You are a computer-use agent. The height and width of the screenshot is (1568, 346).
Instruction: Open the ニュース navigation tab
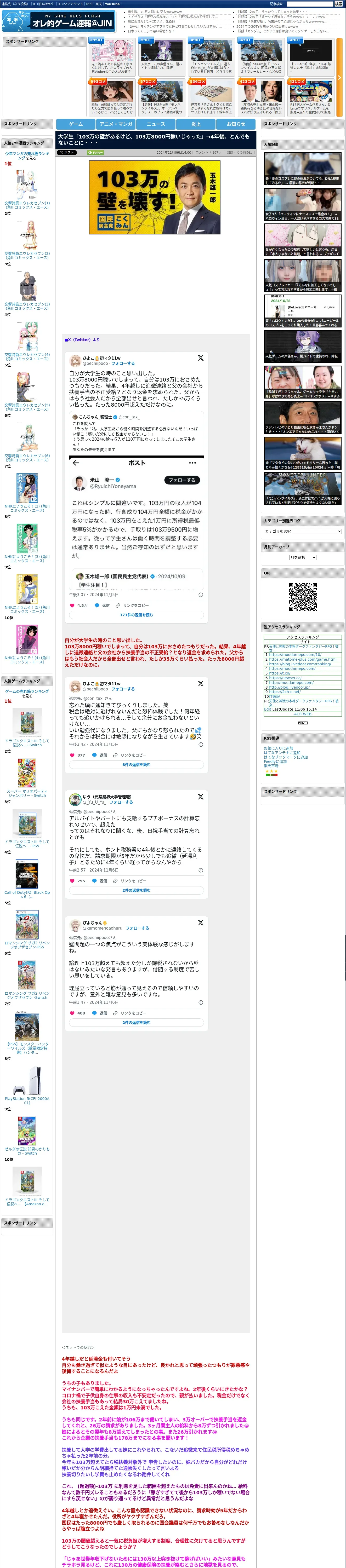[156, 124]
